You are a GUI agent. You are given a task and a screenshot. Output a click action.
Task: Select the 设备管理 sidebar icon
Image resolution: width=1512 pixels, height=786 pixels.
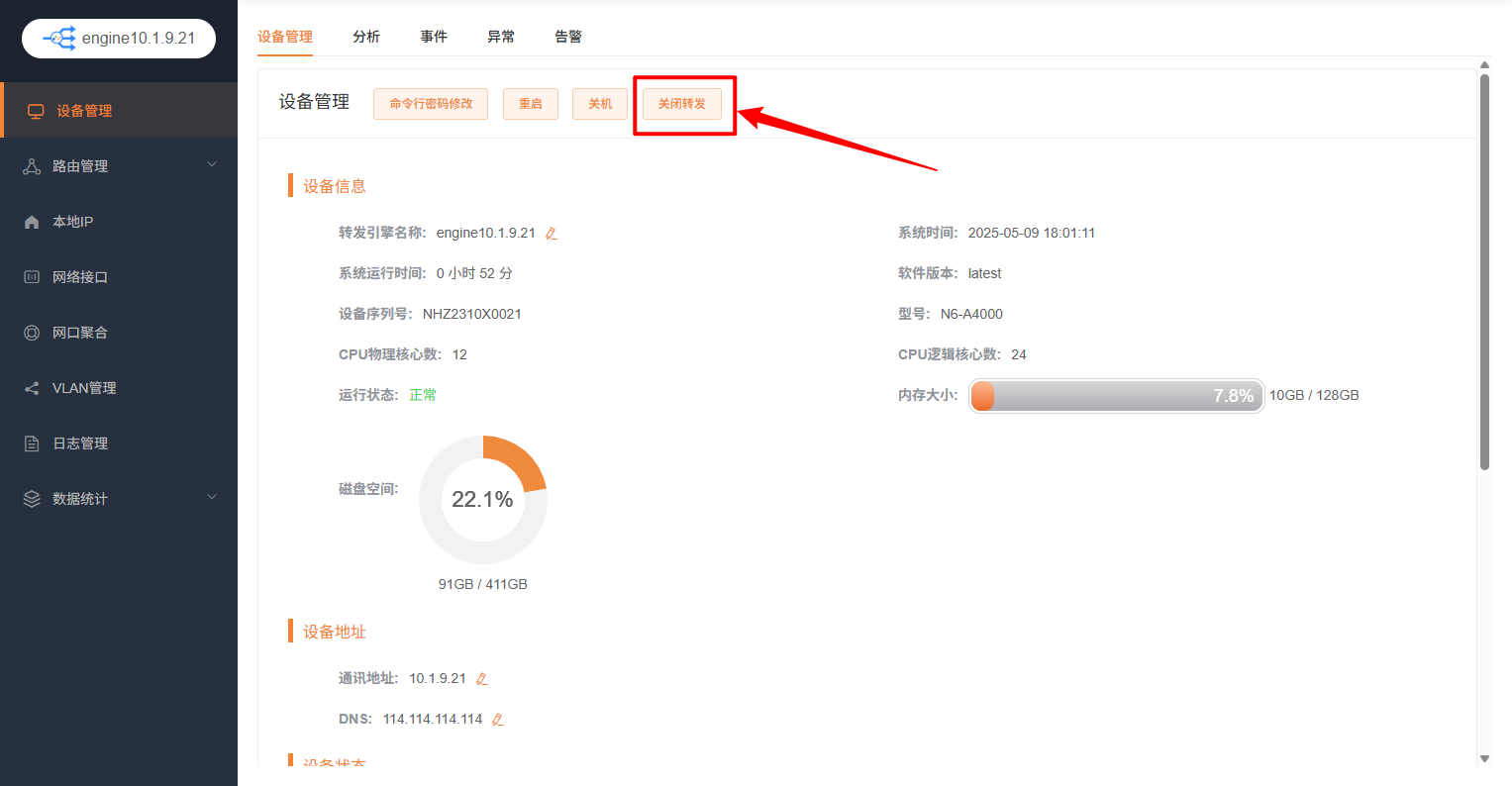(x=37, y=110)
